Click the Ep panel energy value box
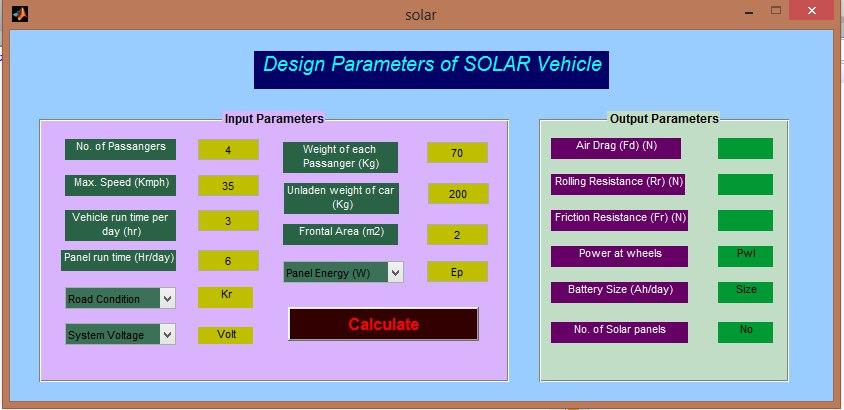 point(458,272)
